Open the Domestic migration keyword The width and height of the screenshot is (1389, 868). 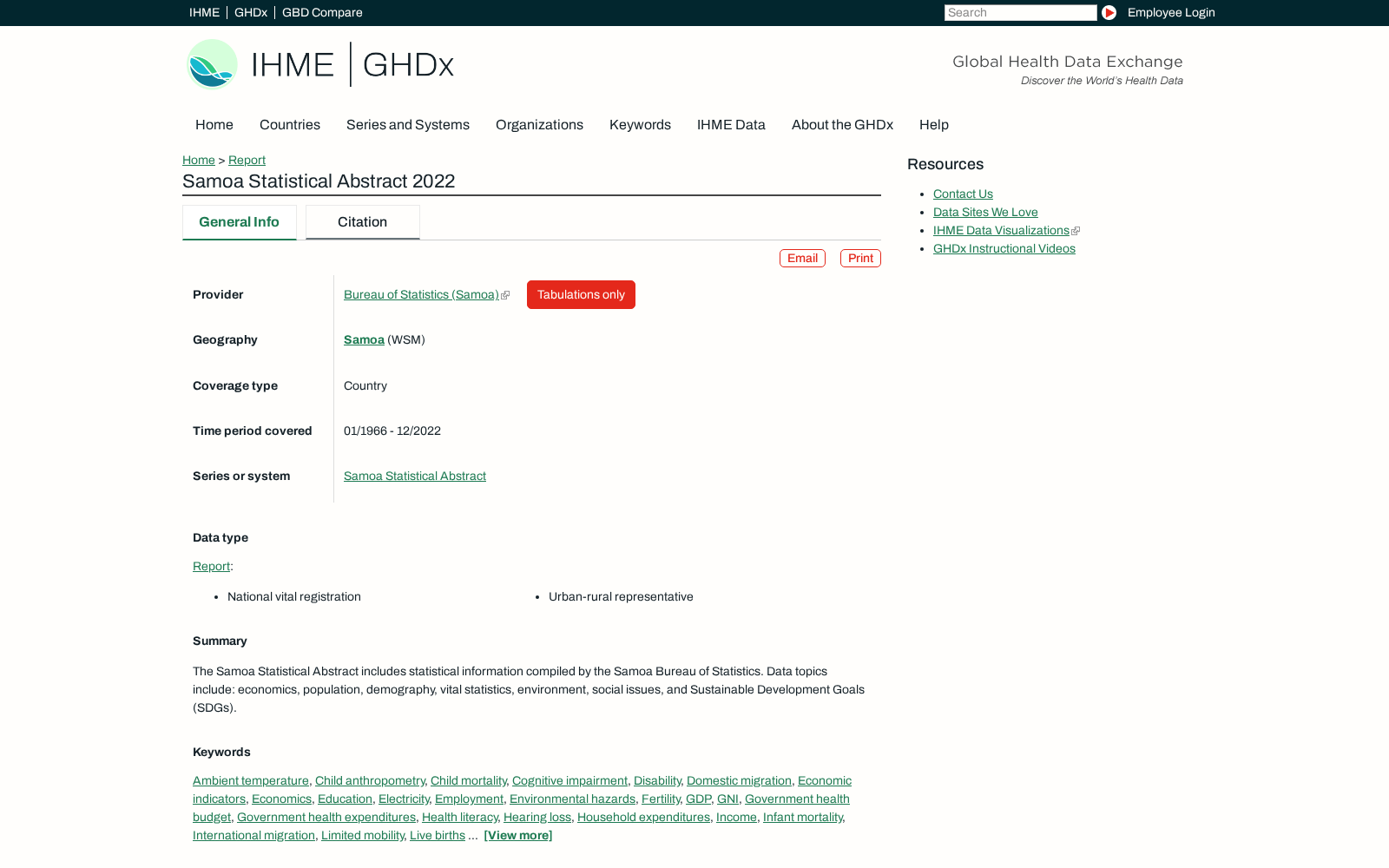(x=739, y=781)
